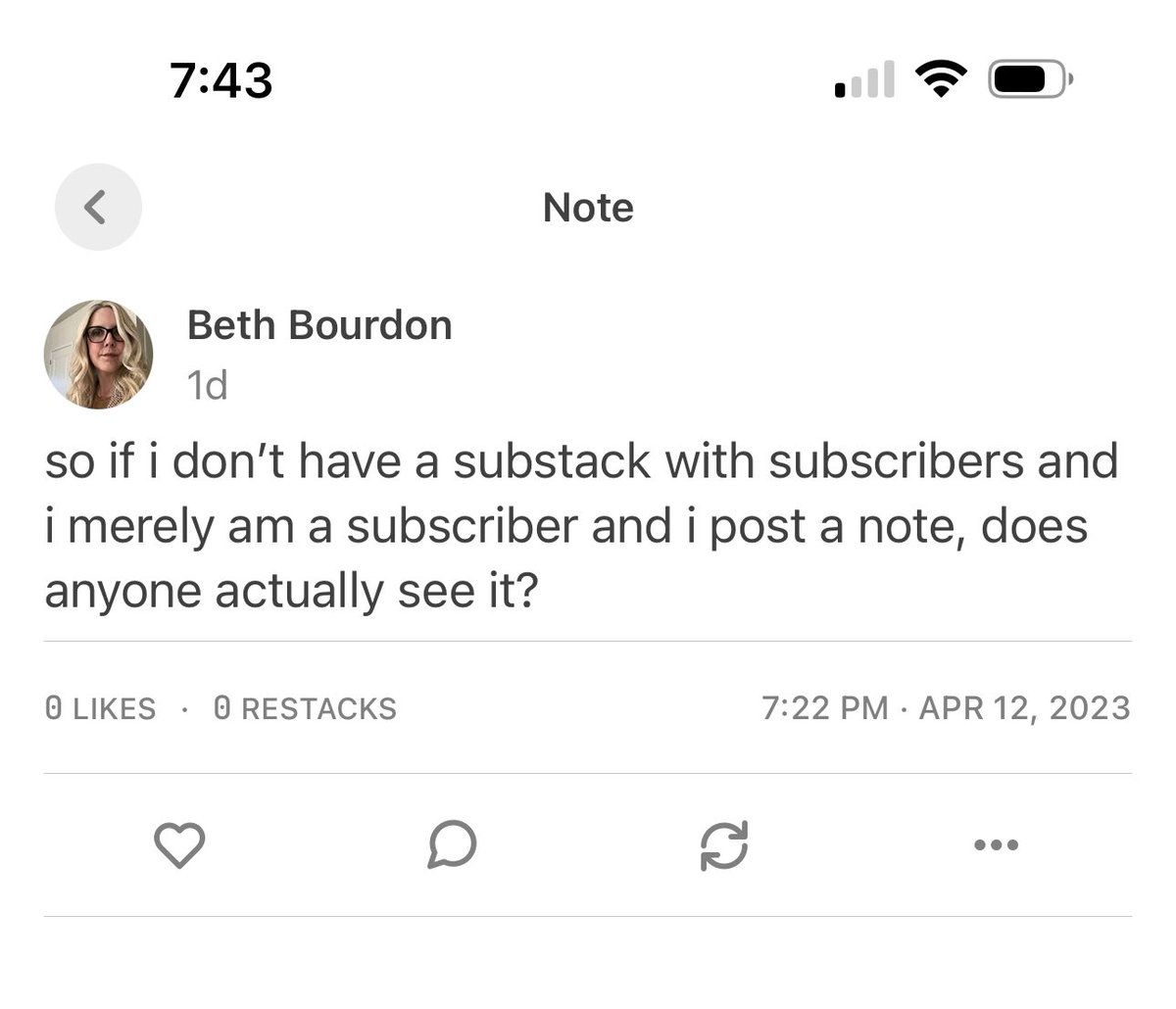Click the "1d" relative timestamp
Viewport: 1176px width, 1009px height.
[x=207, y=386]
